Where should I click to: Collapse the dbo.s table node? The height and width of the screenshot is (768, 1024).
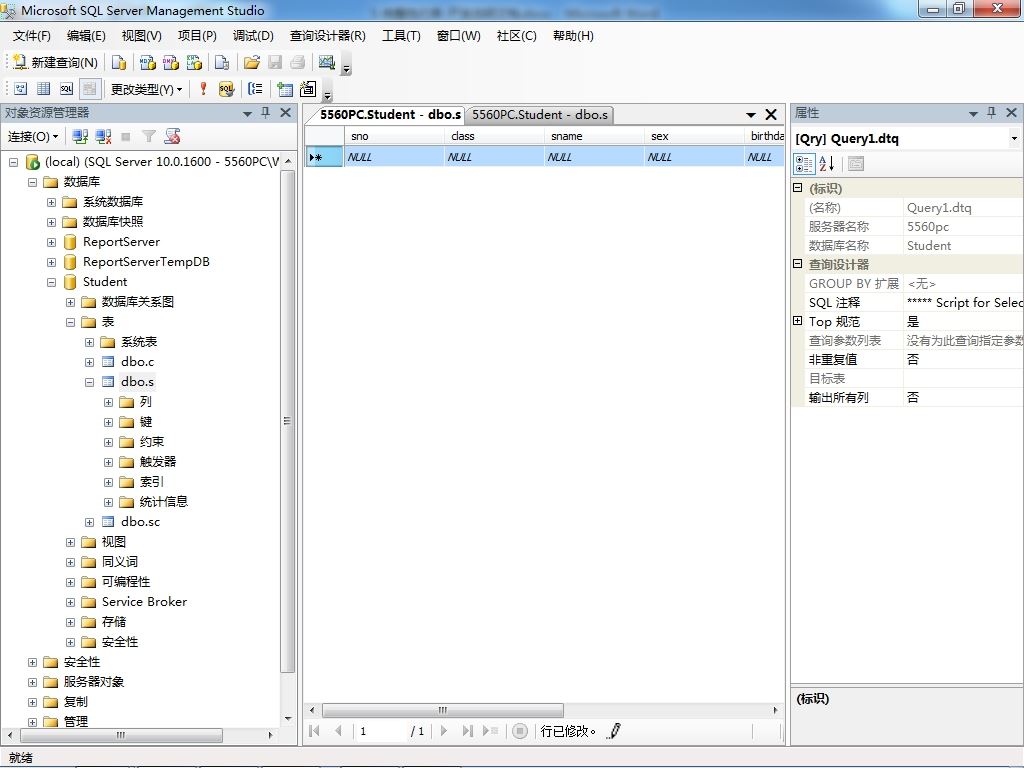tap(89, 383)
